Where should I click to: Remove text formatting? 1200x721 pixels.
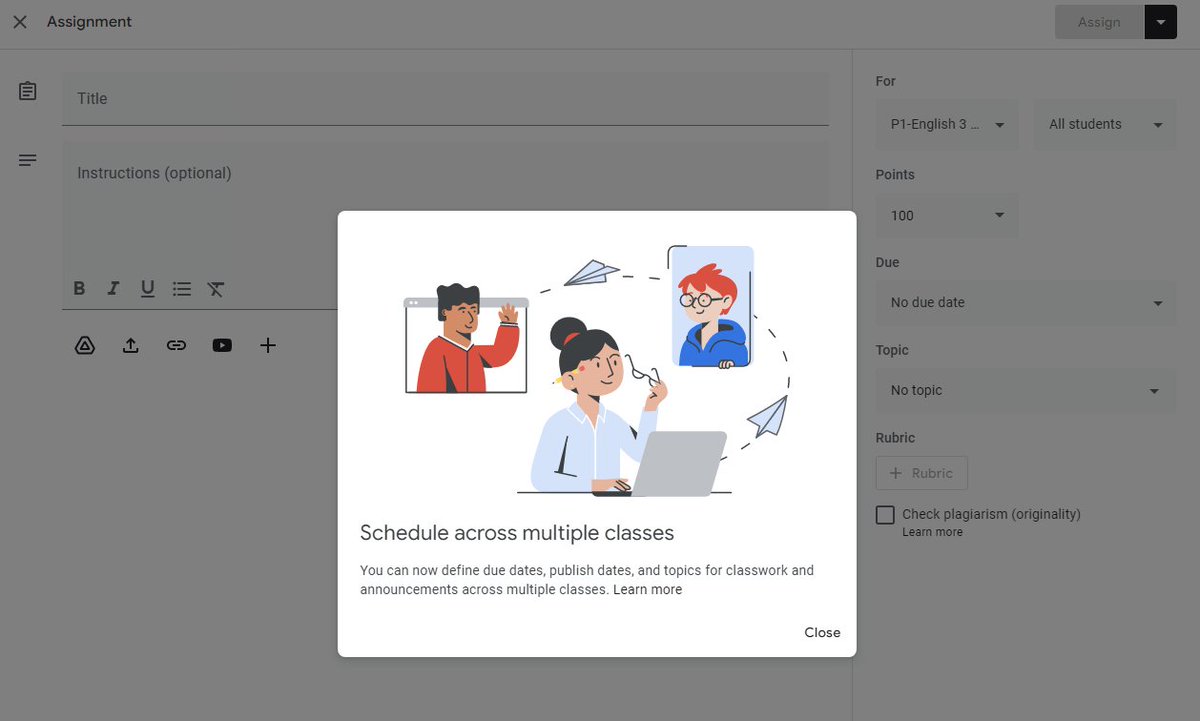[x=216, y=289]
